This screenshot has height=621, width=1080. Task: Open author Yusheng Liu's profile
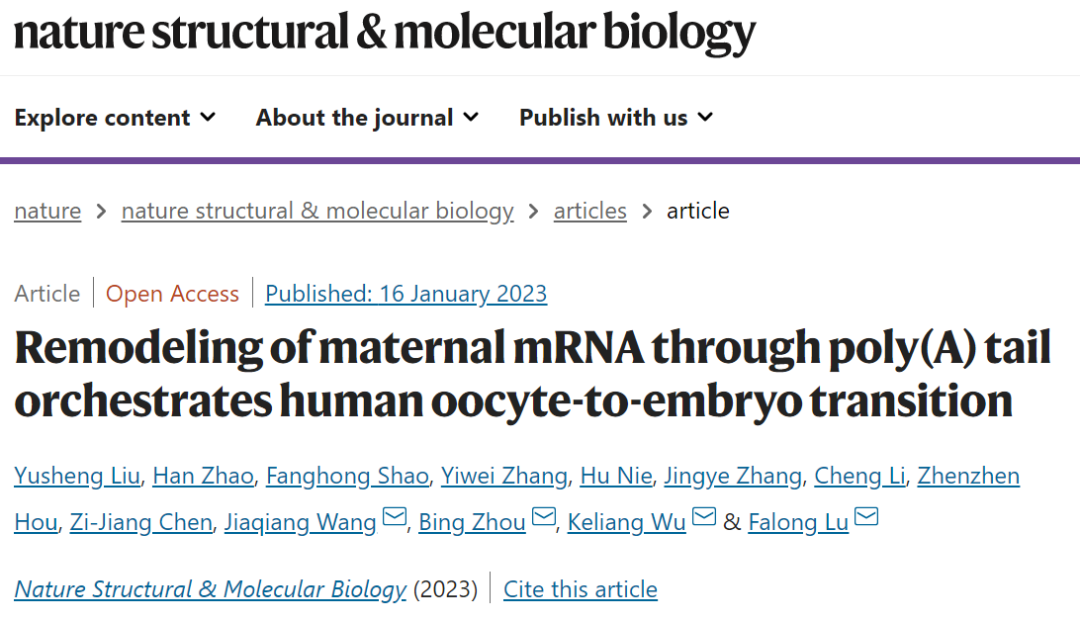click(77, 476)
